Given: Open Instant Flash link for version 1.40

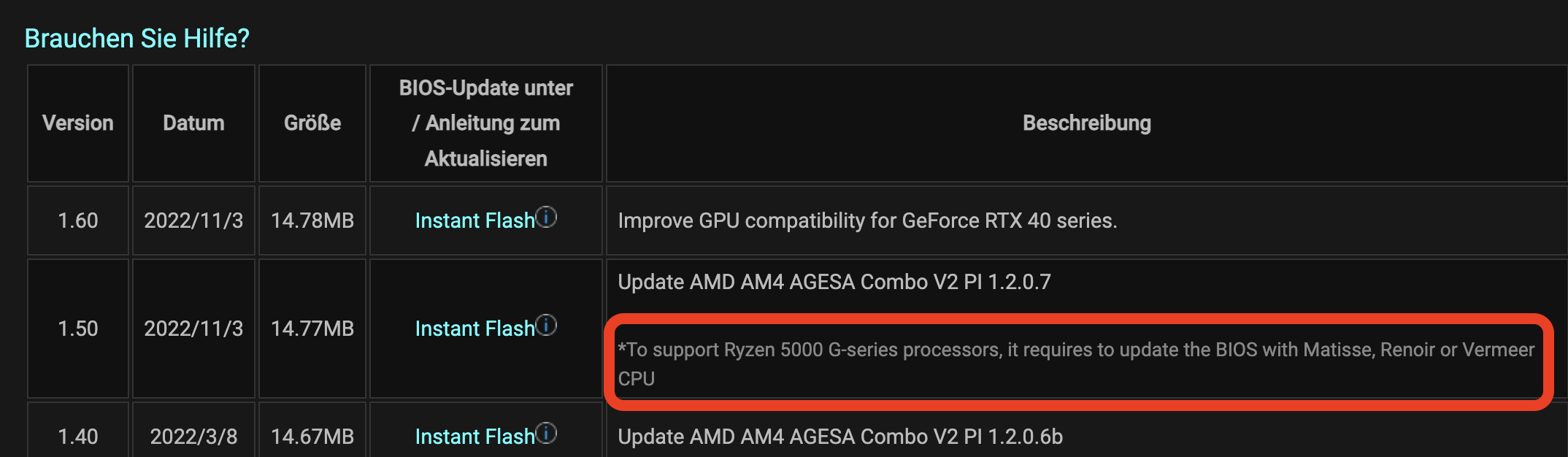Looking at the screenshot, I should click(474, 437).
